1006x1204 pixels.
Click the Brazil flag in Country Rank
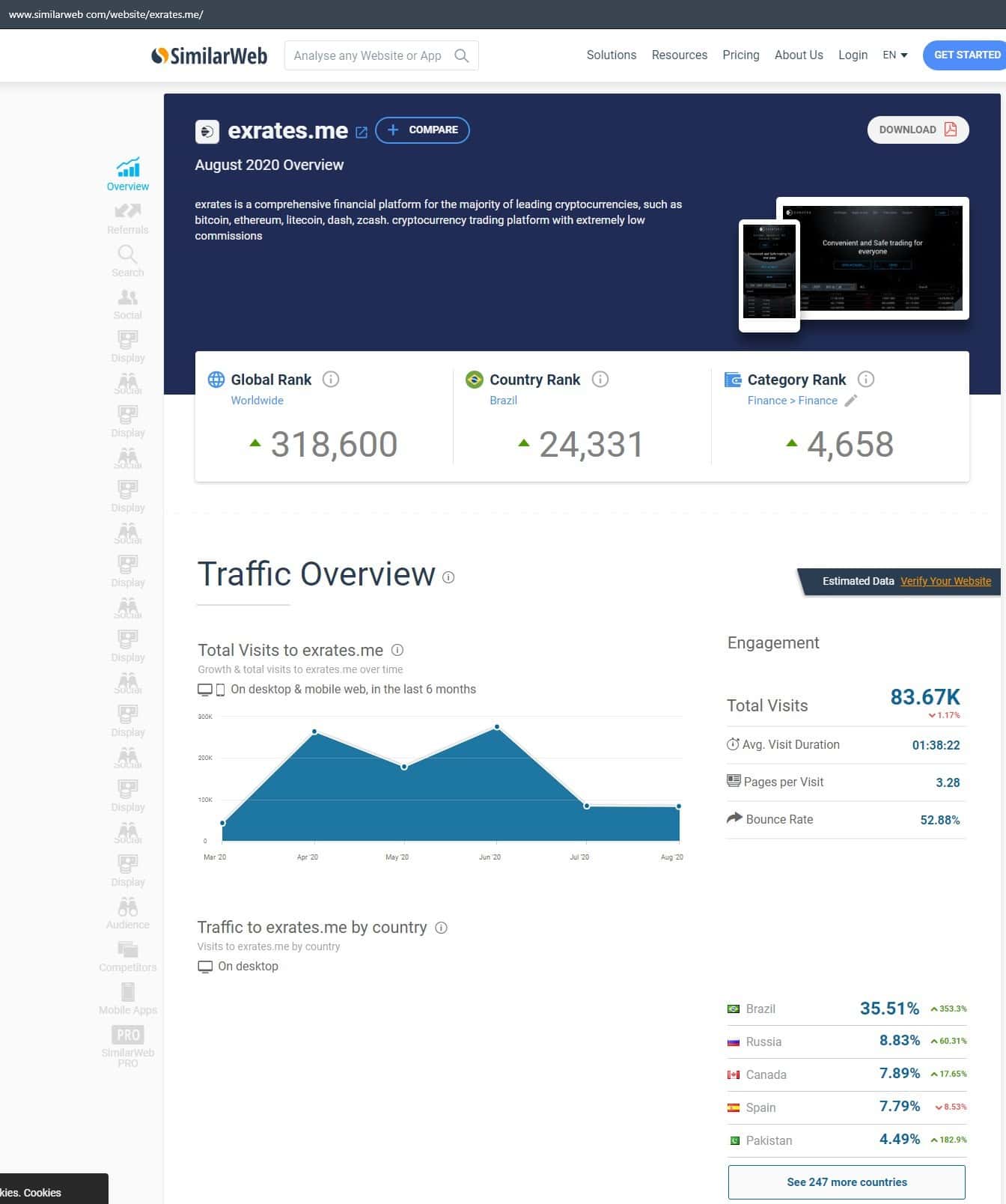[474, 380]
